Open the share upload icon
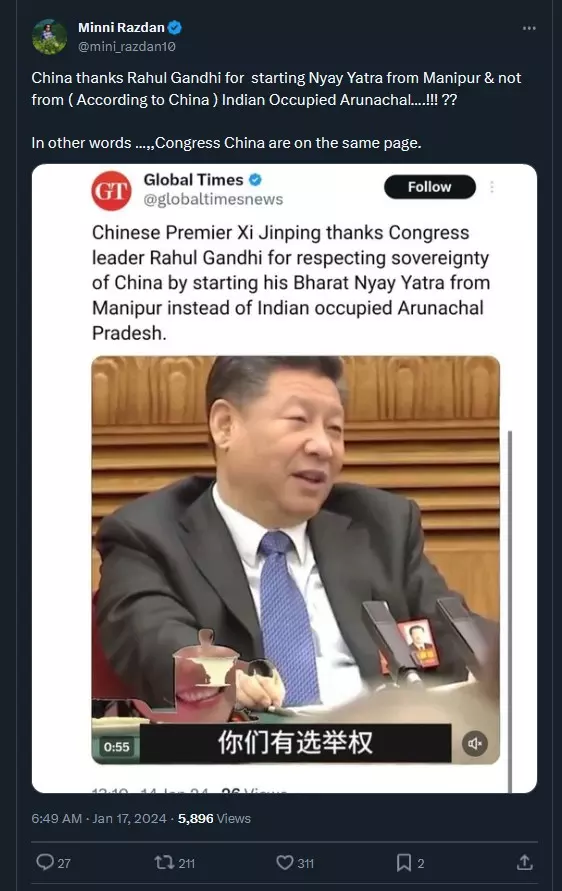562x891 pixels. pyautogui.click(x=524, y=862)
